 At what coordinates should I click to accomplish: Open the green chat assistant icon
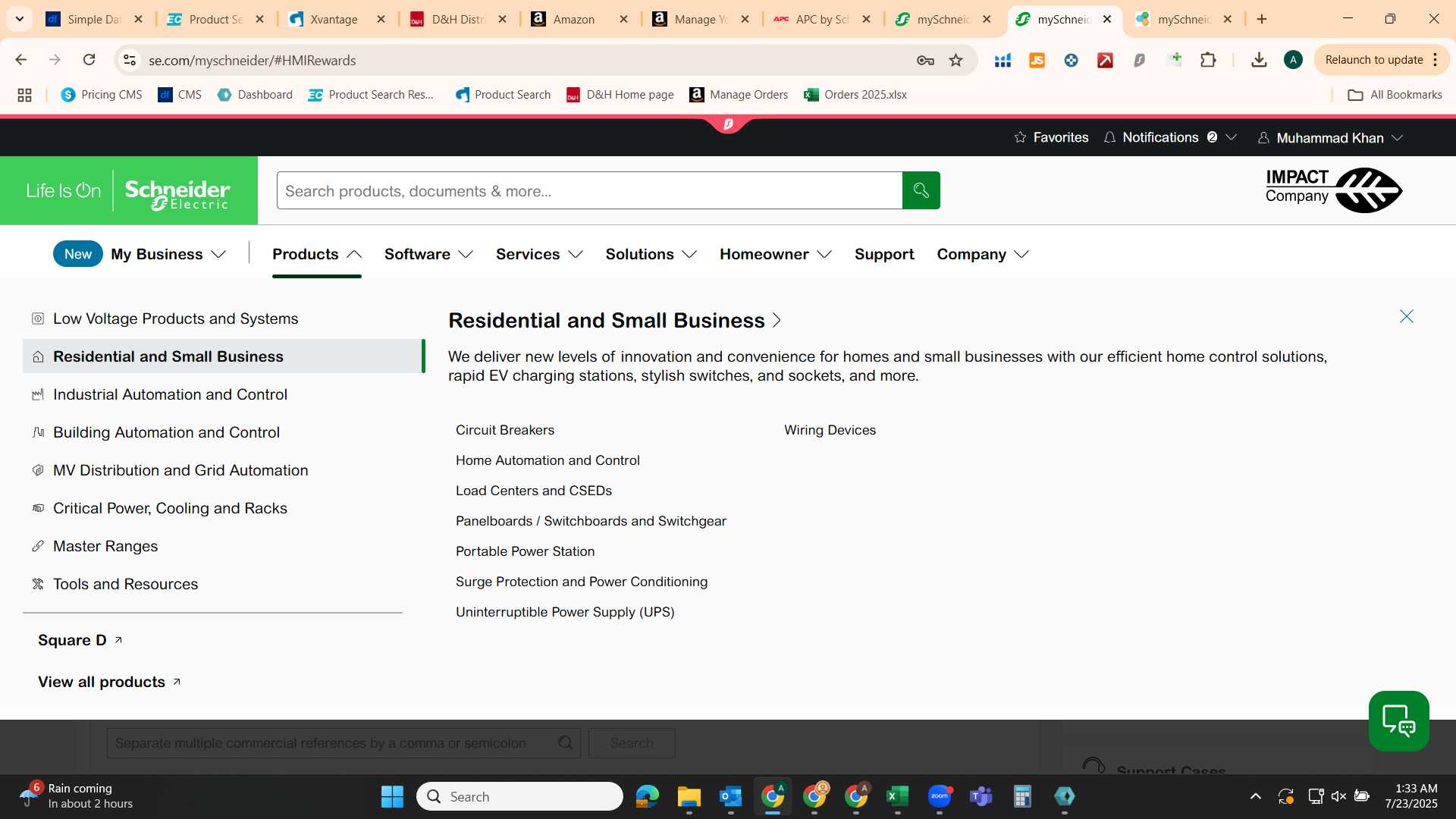pyautogui.click(x=1398, y=720)
